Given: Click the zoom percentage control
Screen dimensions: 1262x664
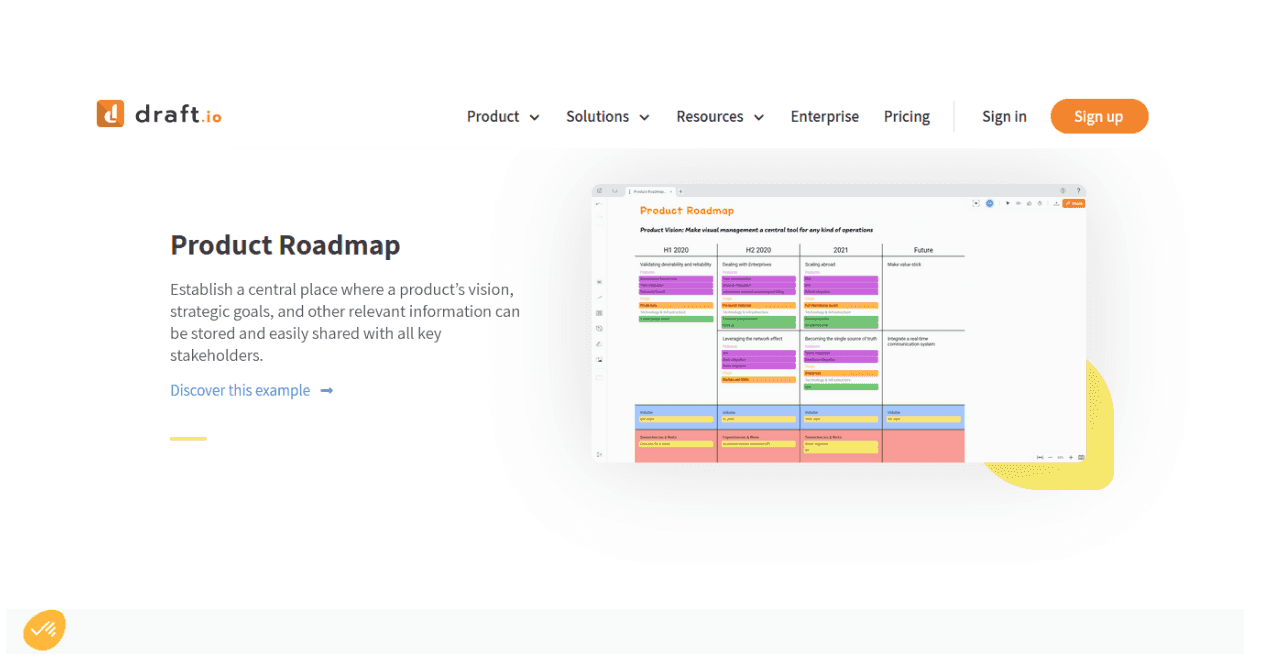Looking at the screenshot, I should [1060, 457].
